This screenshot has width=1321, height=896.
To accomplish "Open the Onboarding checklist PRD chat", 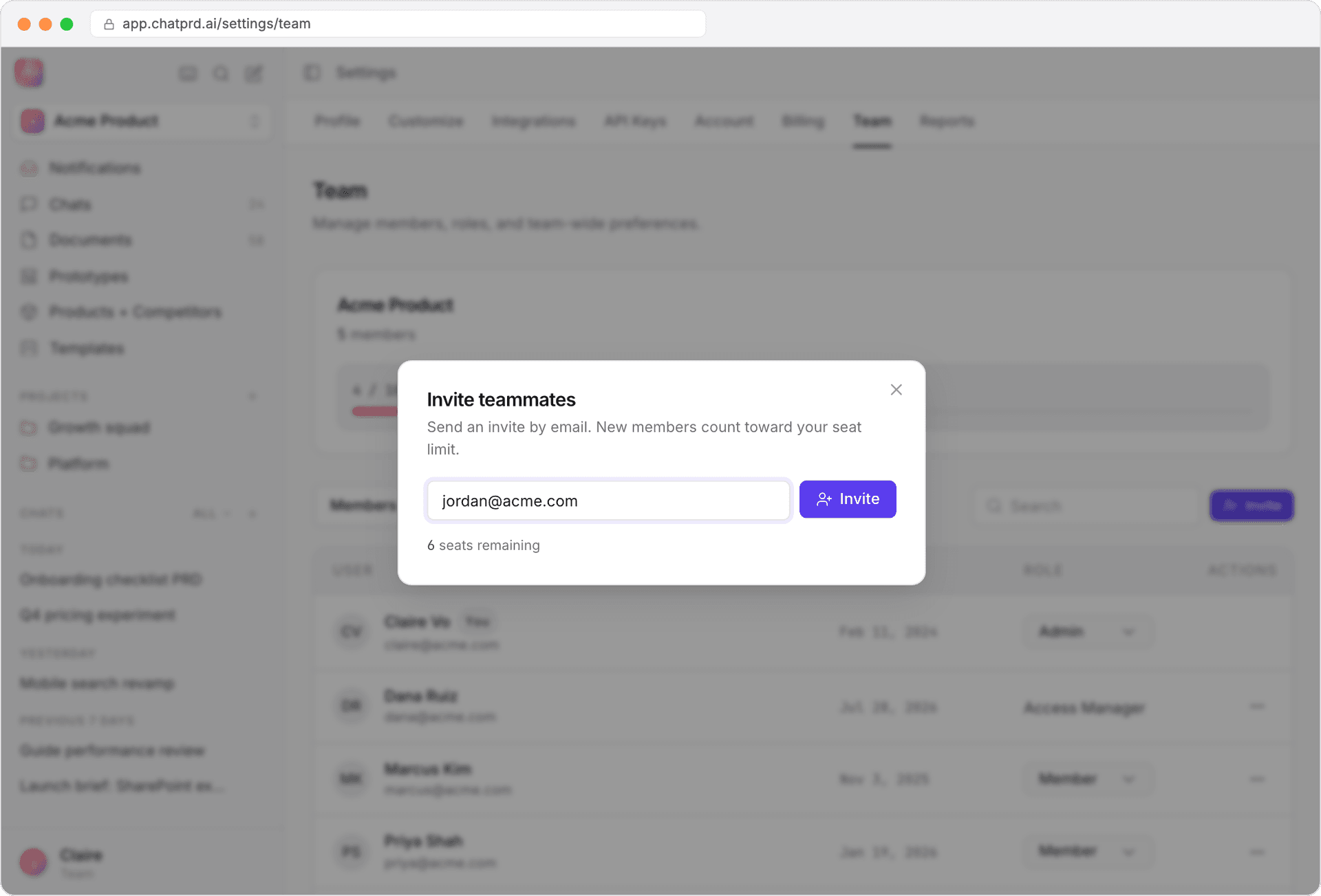I will (111, 580).
